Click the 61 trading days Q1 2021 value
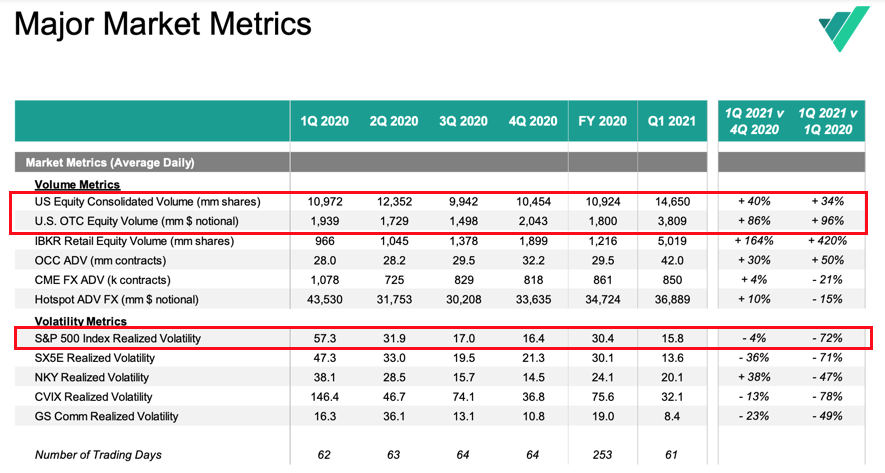 (672, 455)
